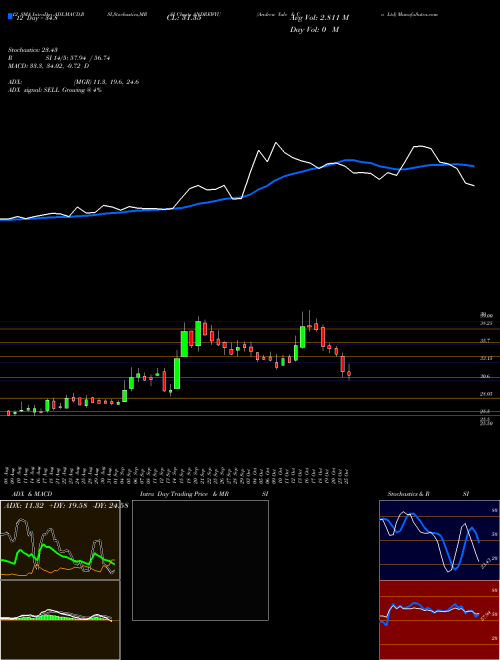Click the blue 12 Day SMA legend square
Viewport: 500px width, 660px height.
coord(11,17)
